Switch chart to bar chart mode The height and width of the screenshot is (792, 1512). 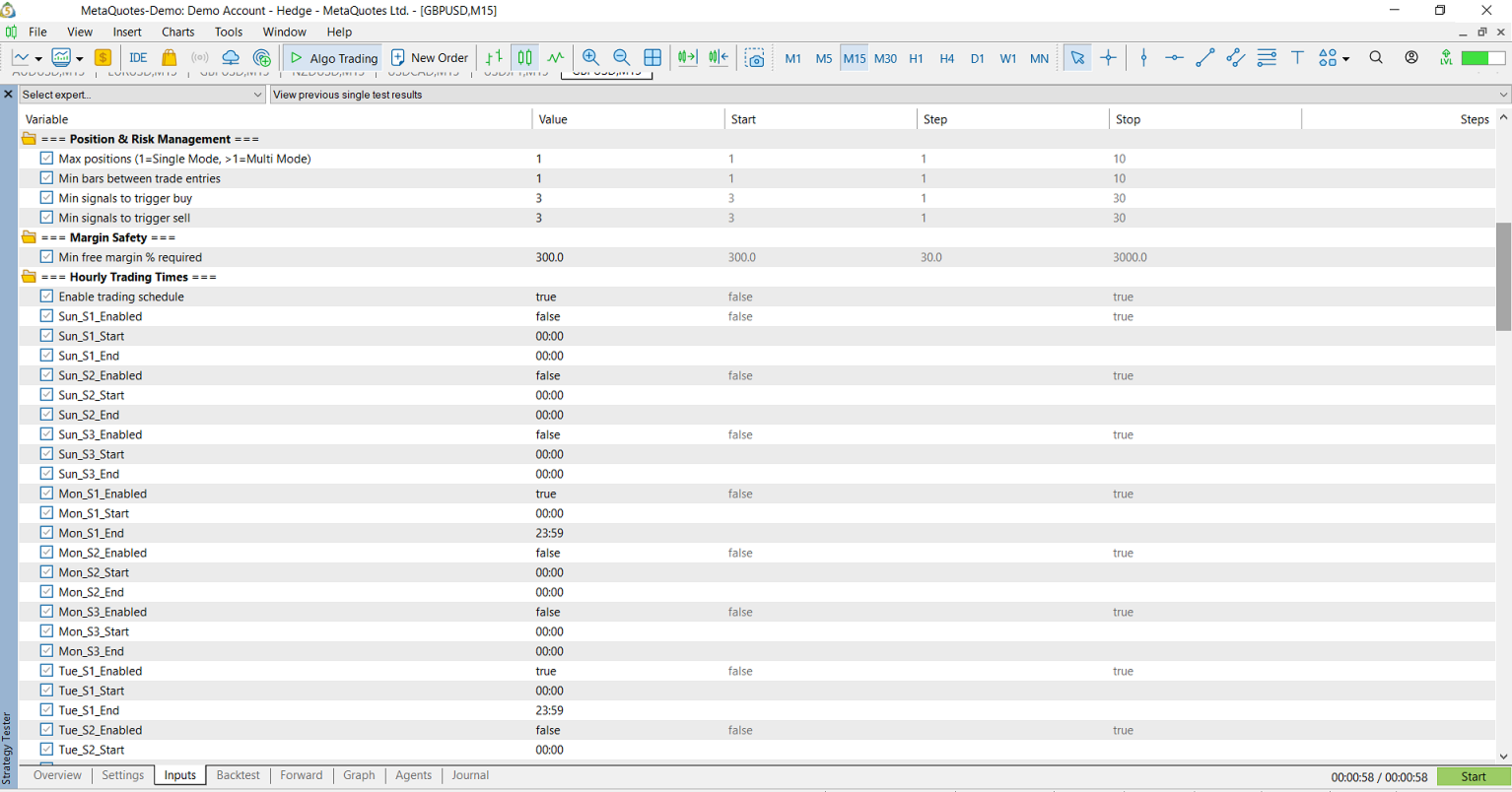(495, 58)
